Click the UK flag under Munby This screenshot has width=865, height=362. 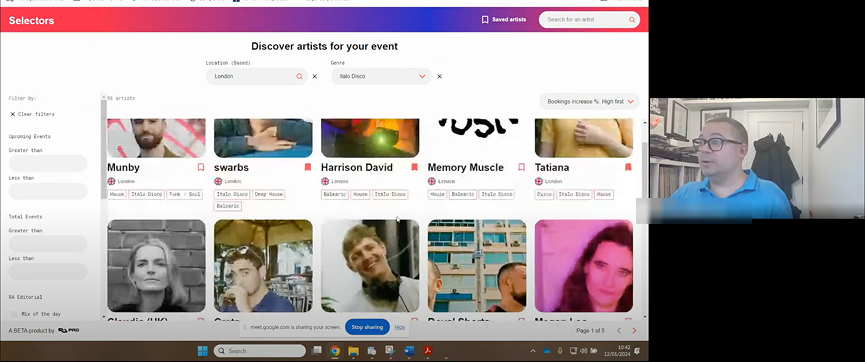click(111, 182)
